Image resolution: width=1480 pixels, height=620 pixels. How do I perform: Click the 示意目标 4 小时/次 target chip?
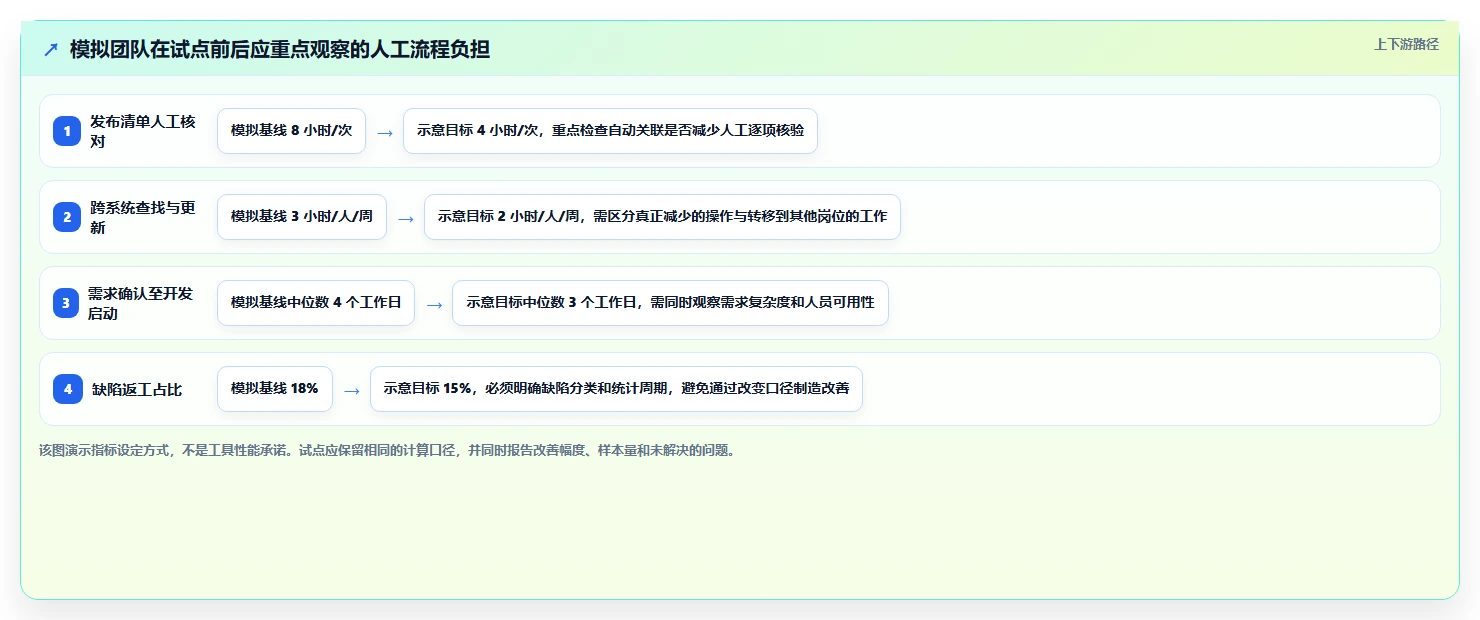(610, 131)
